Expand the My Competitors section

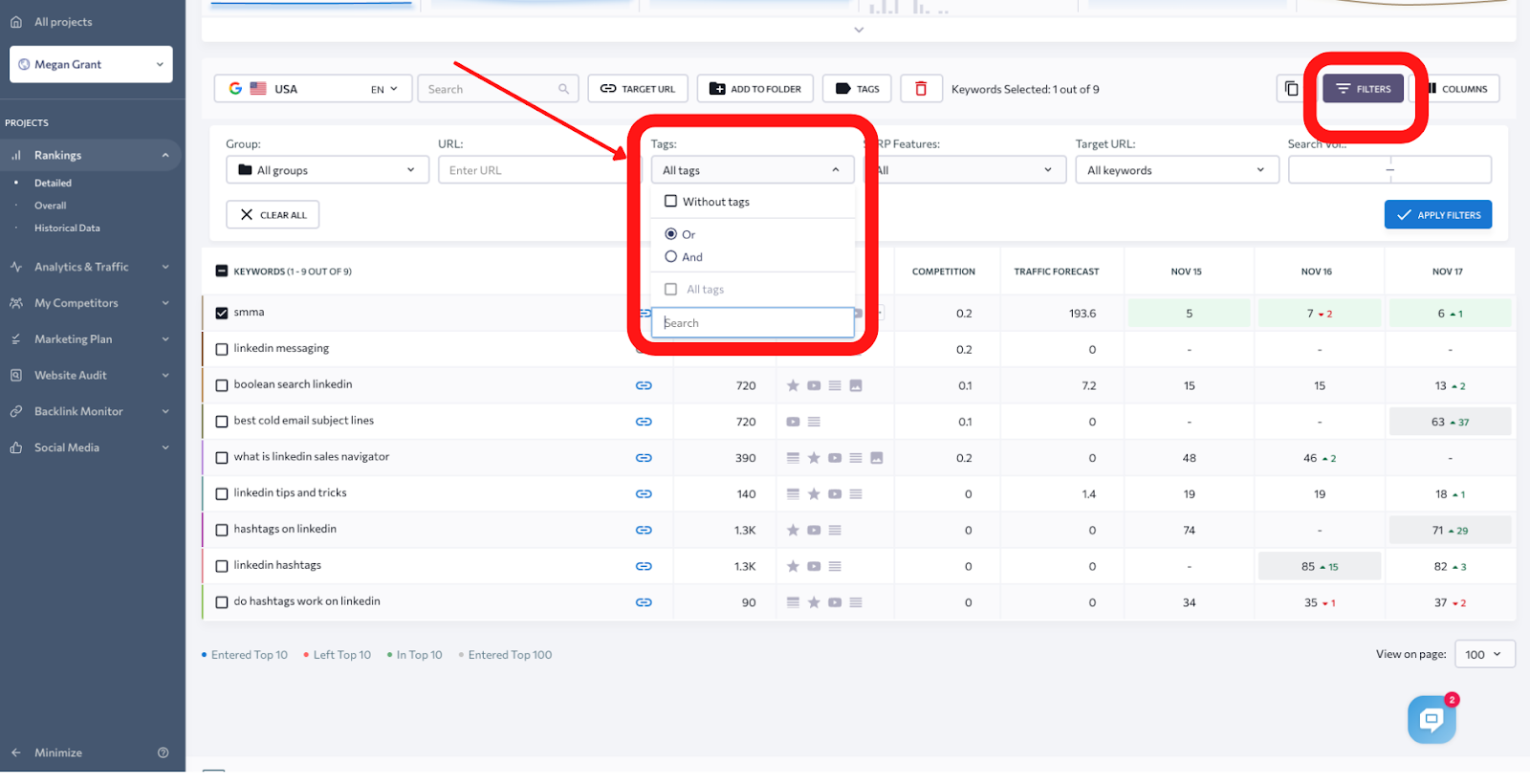91,303
